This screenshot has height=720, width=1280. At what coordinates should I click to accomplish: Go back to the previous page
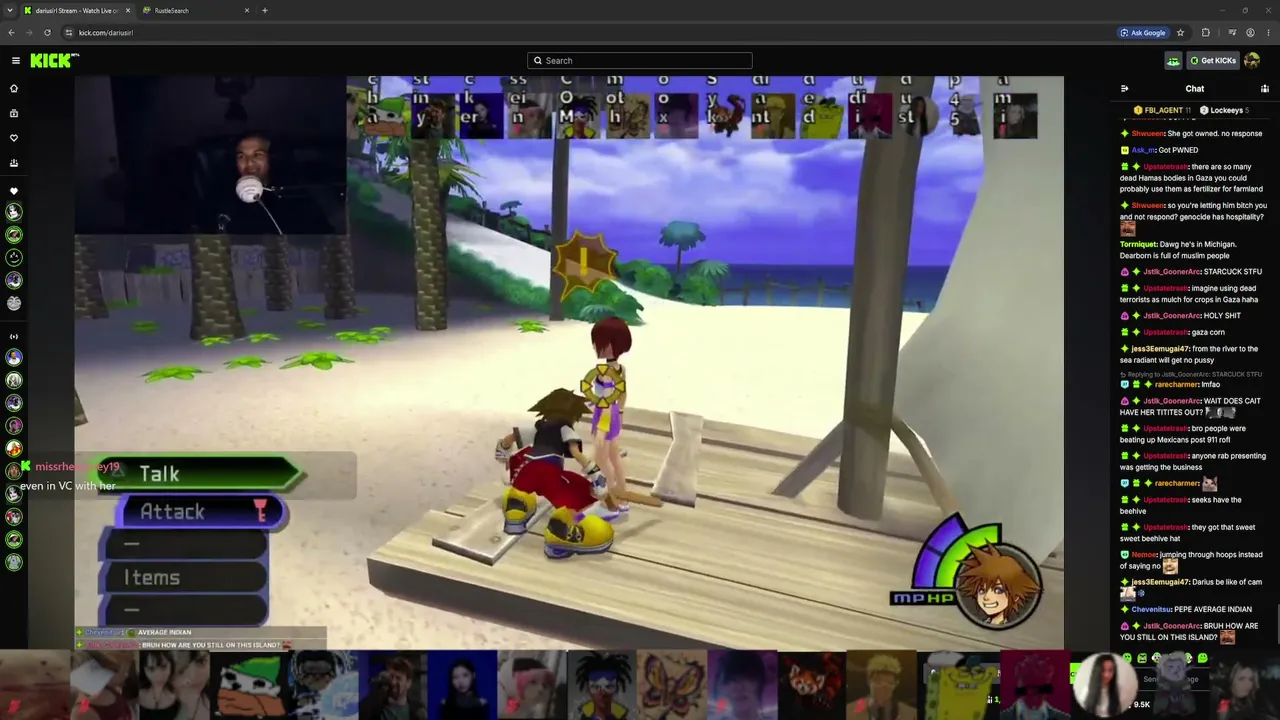[11, 32]
